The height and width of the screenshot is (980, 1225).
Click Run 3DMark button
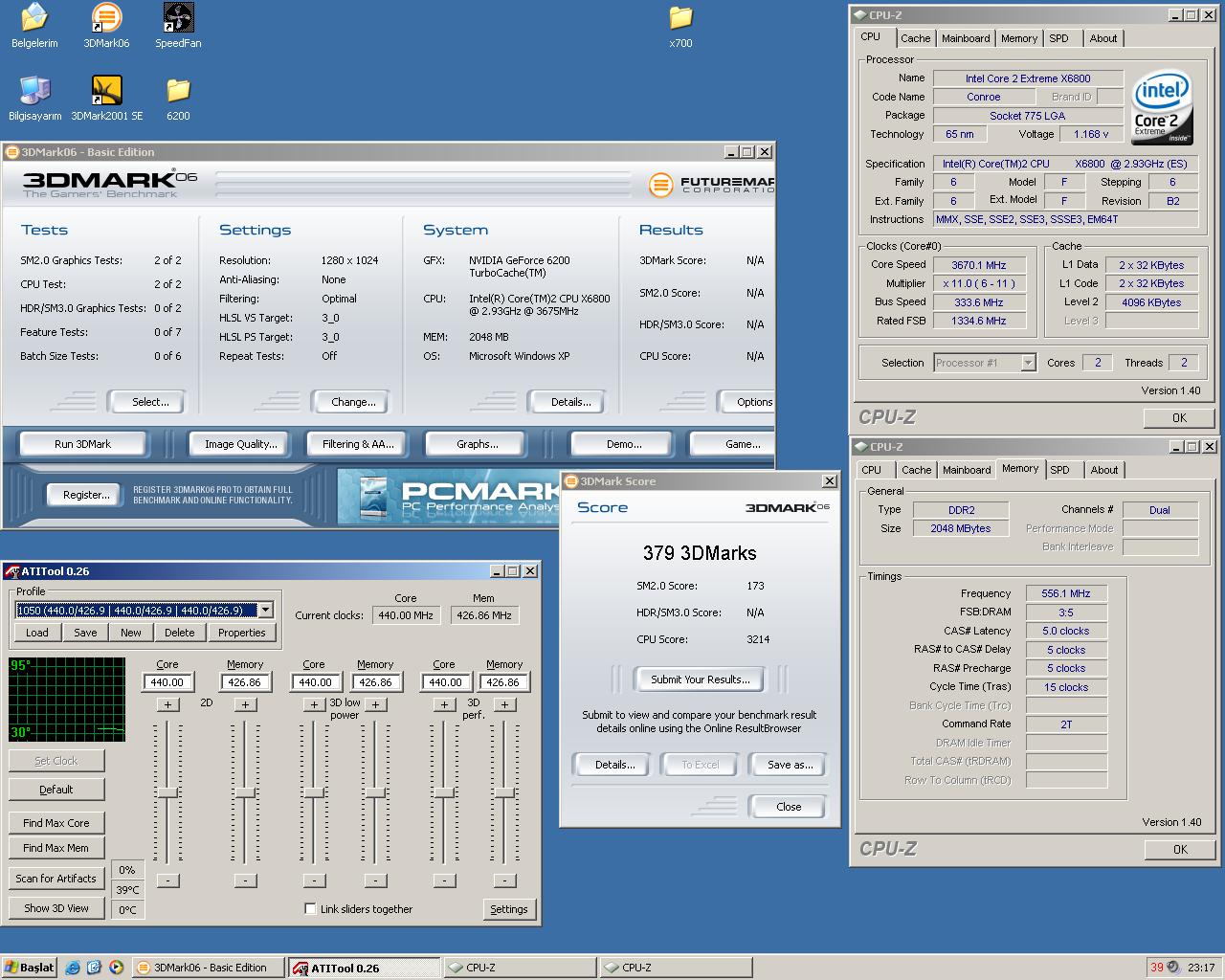point(82,444)
